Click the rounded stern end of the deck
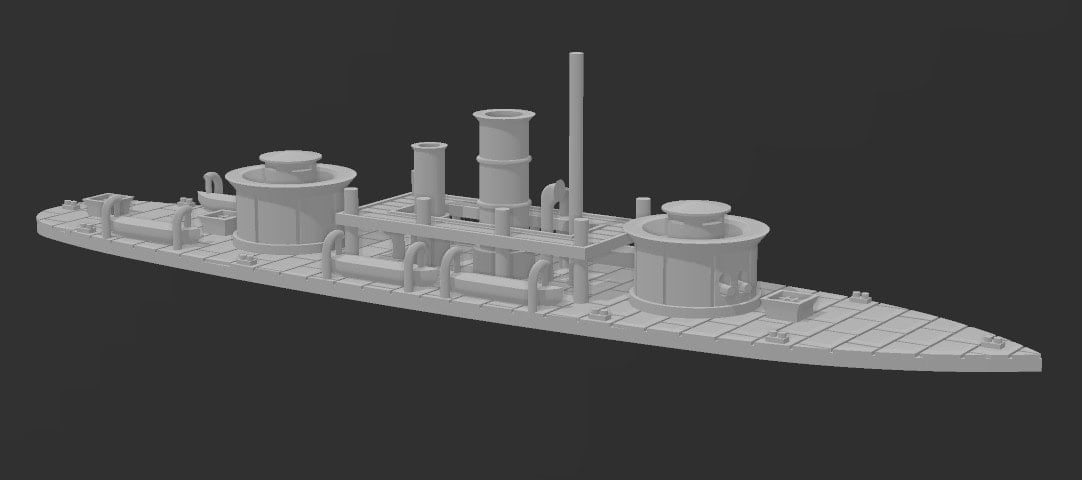Image resolution: width=1082 pixels, height=480 pixels. click(x=47, y=222)
